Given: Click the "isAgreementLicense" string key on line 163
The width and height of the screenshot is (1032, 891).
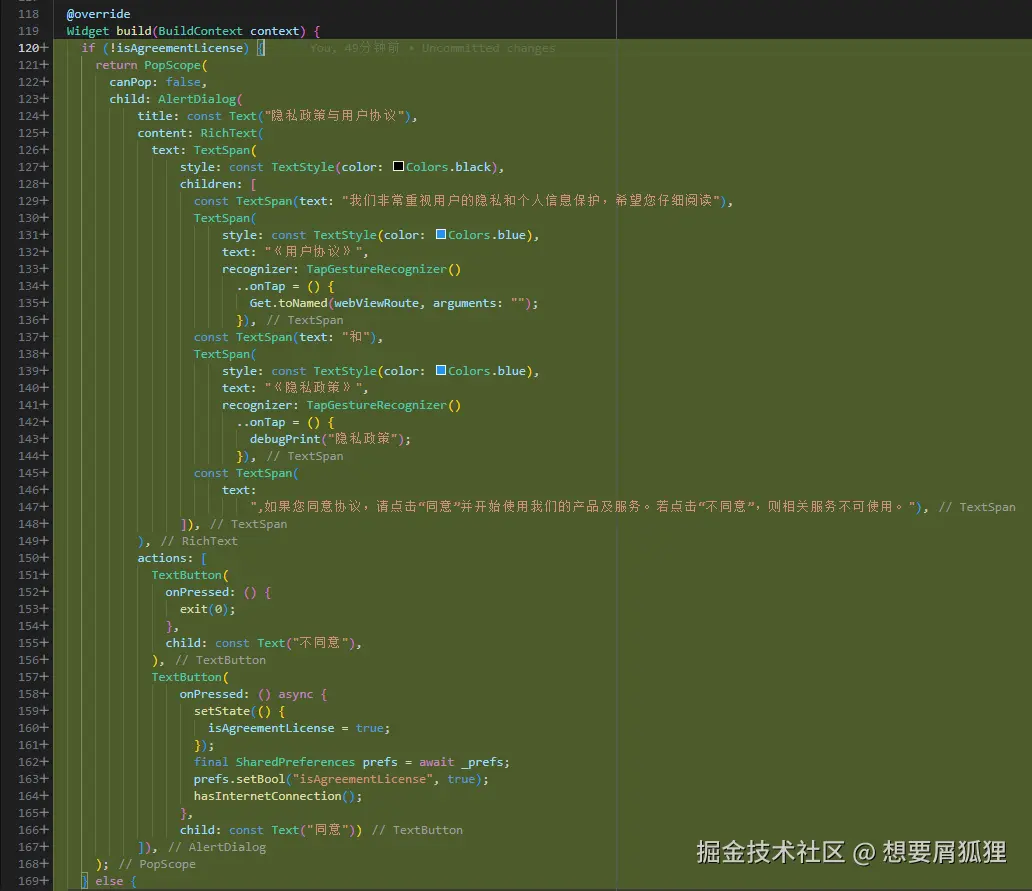Looking at the screenshot, I should click(x=362, y=779).
